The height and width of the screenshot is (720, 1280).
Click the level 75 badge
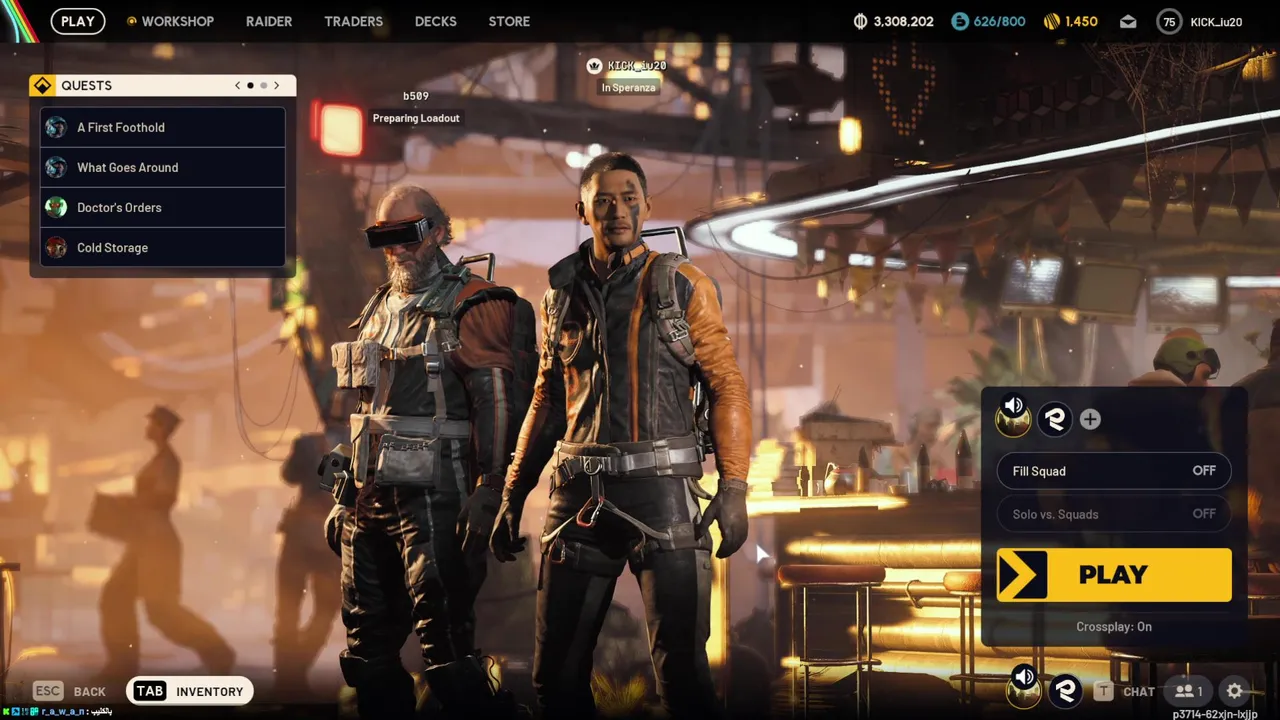1168,21
